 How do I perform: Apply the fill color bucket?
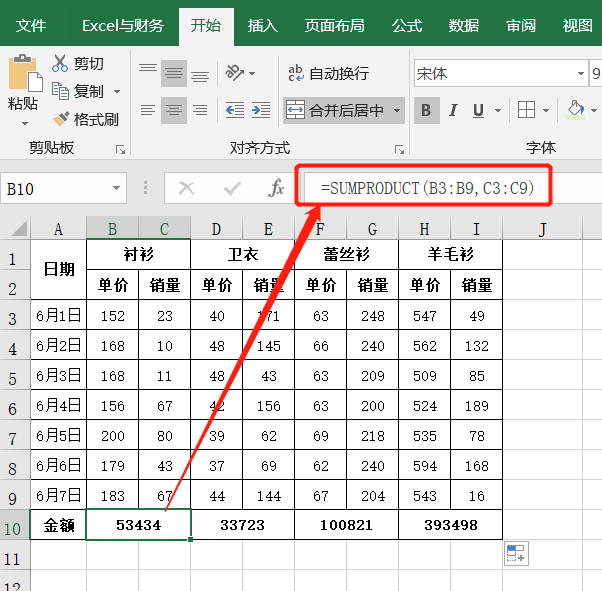point(576,109)
